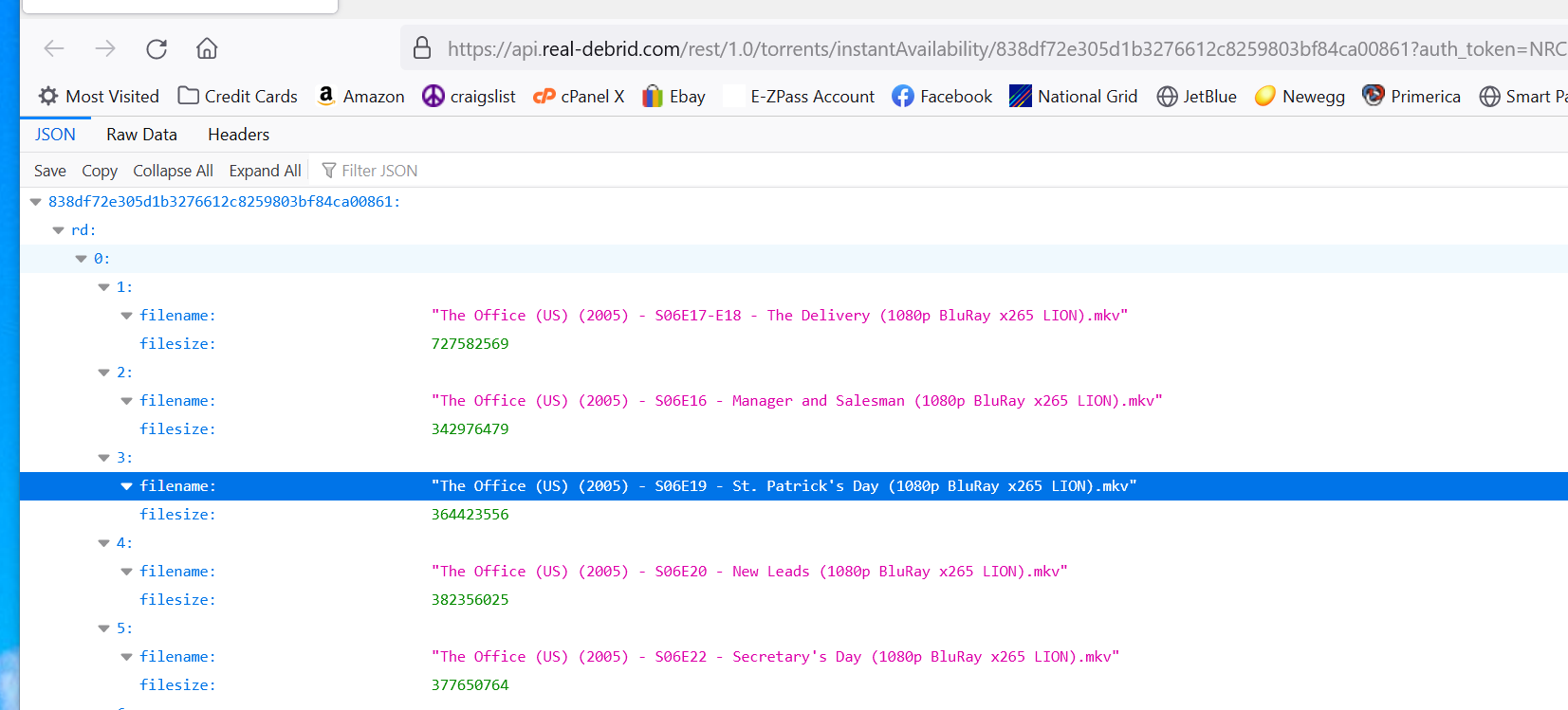Switch to the Headers tab

pos(238,134)
